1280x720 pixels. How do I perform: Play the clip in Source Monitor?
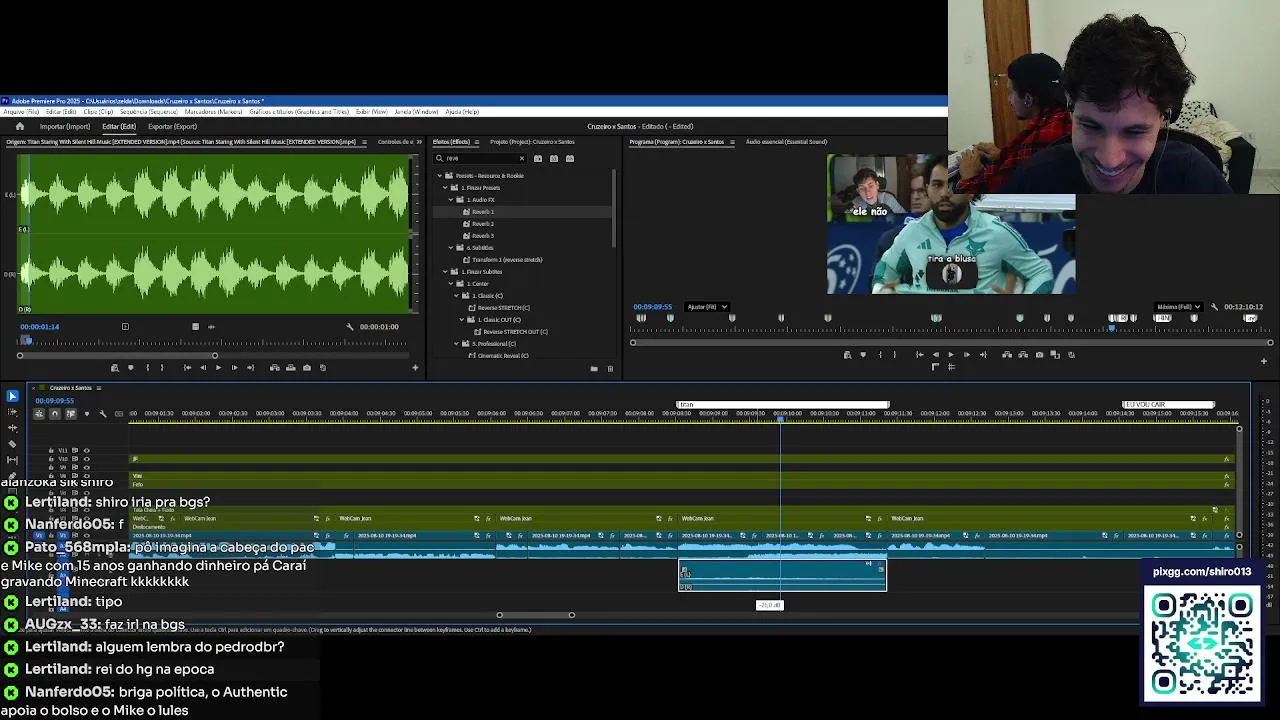pyautogui.click(x=218, y=367)
